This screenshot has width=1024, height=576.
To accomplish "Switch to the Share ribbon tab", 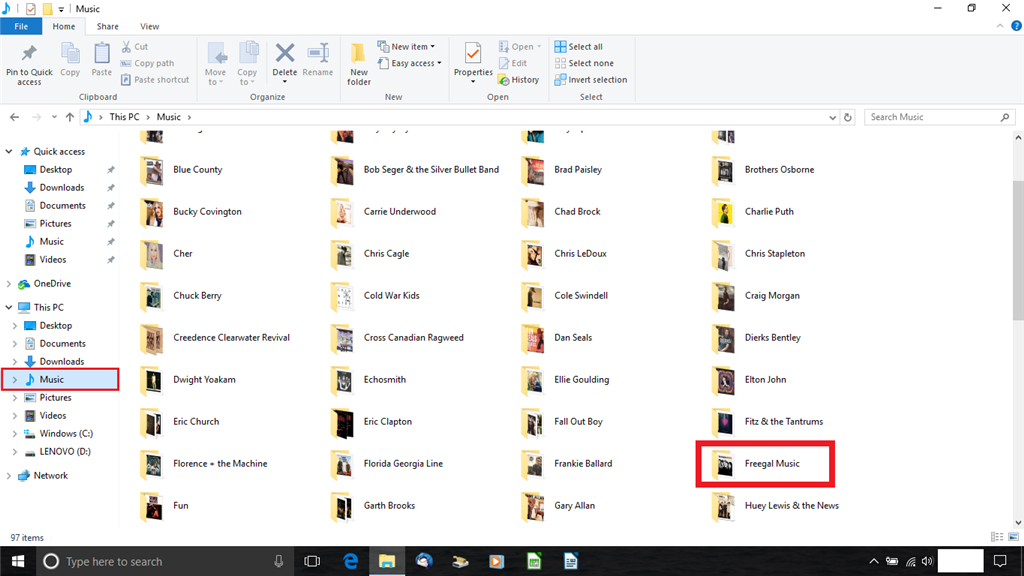I will click(108, 26).
